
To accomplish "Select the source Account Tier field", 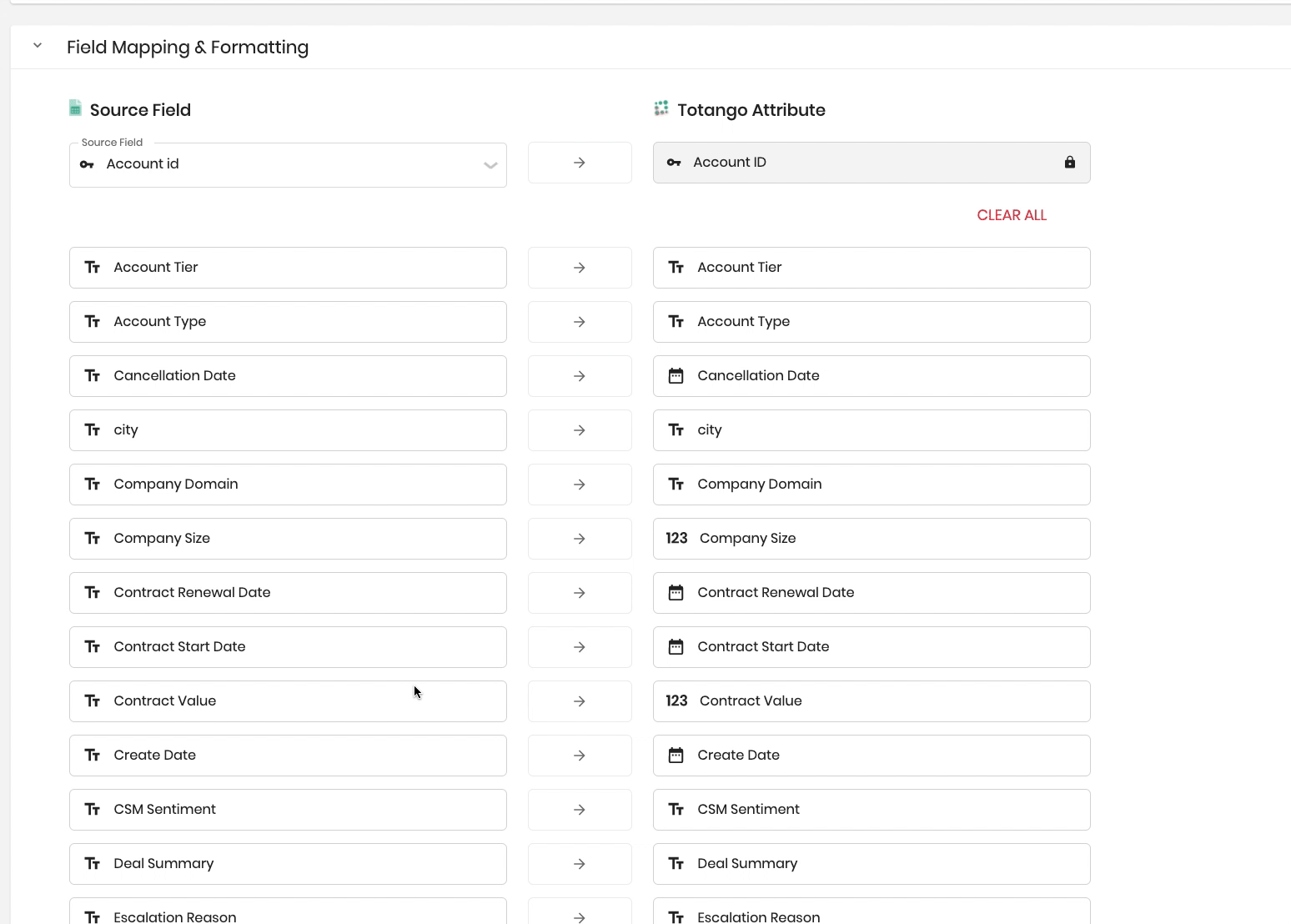I will tap(288, 268).
